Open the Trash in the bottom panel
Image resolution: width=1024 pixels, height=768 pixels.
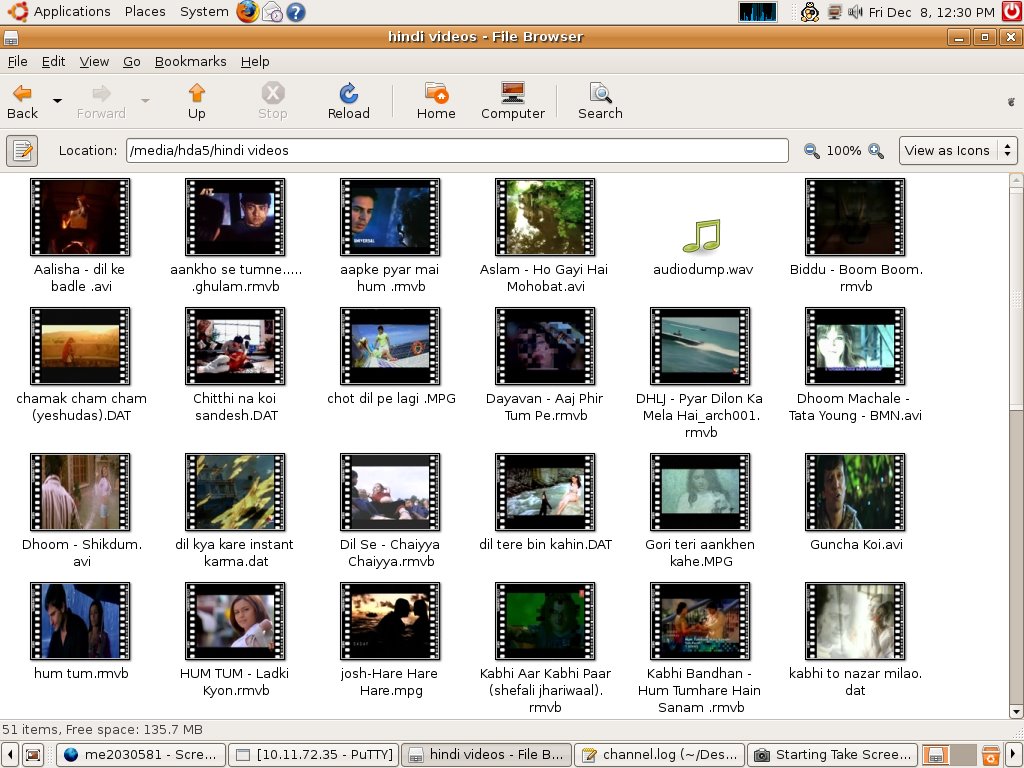(x=991, y=755)
